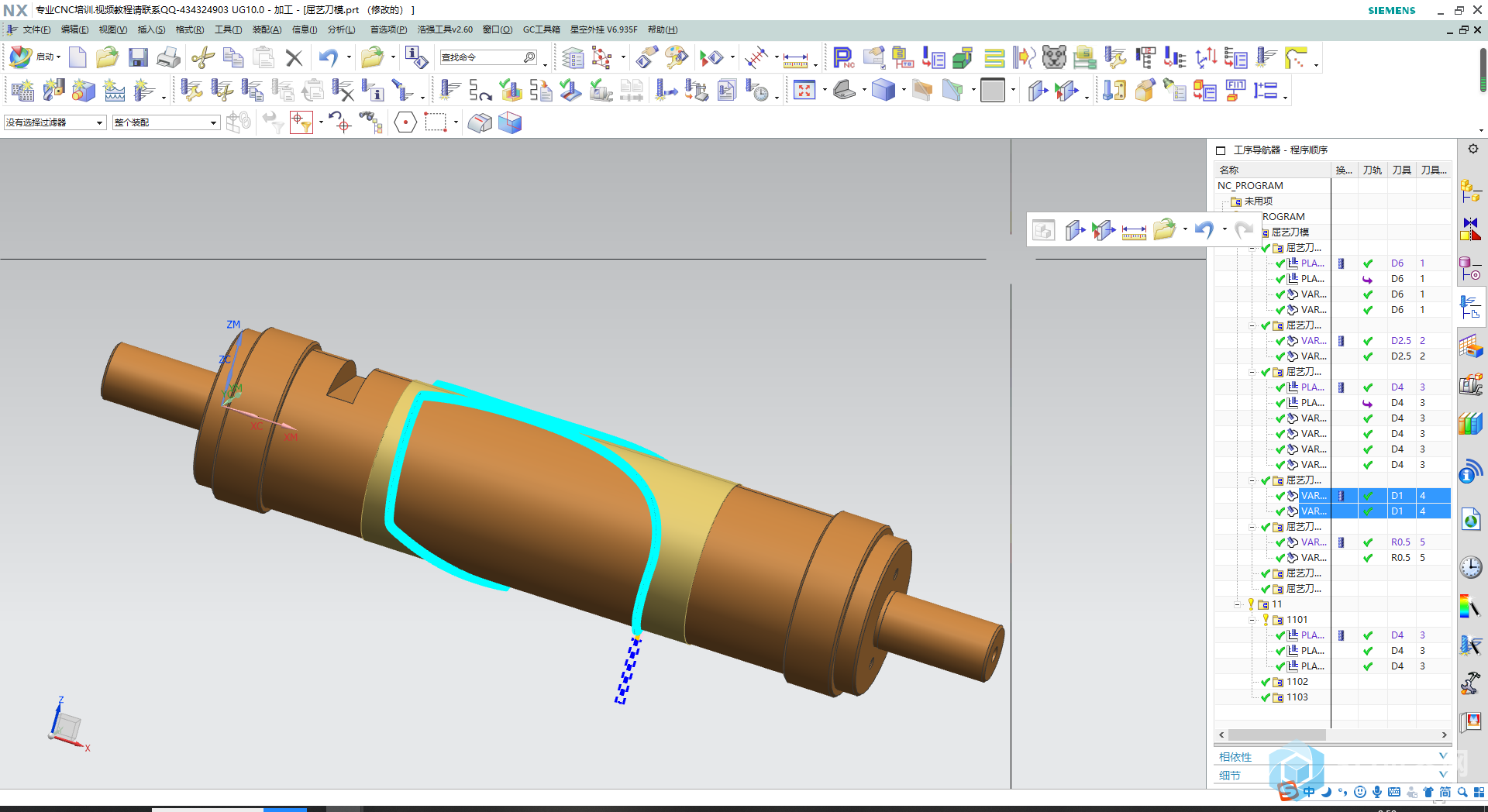Save the part with floppy disk icon
The width and height of the screenshot is (1488, 812).
click(x=138, y=57)
